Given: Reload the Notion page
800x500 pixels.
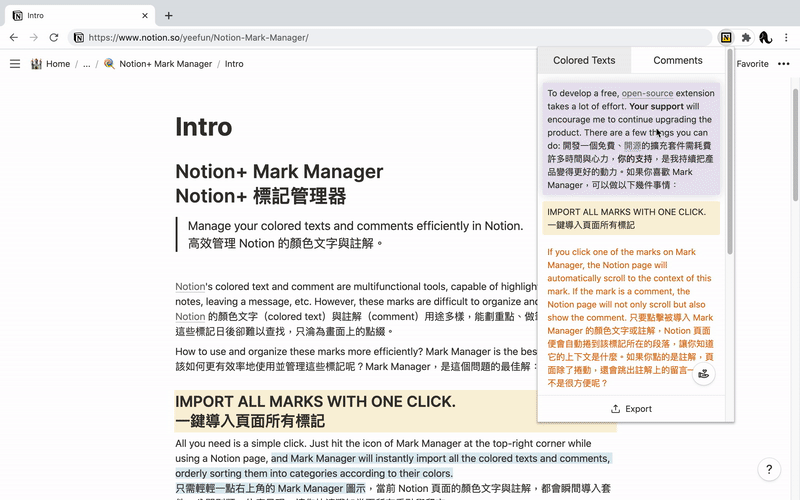Looking at the screenshot, I should (x=54, y=37).
